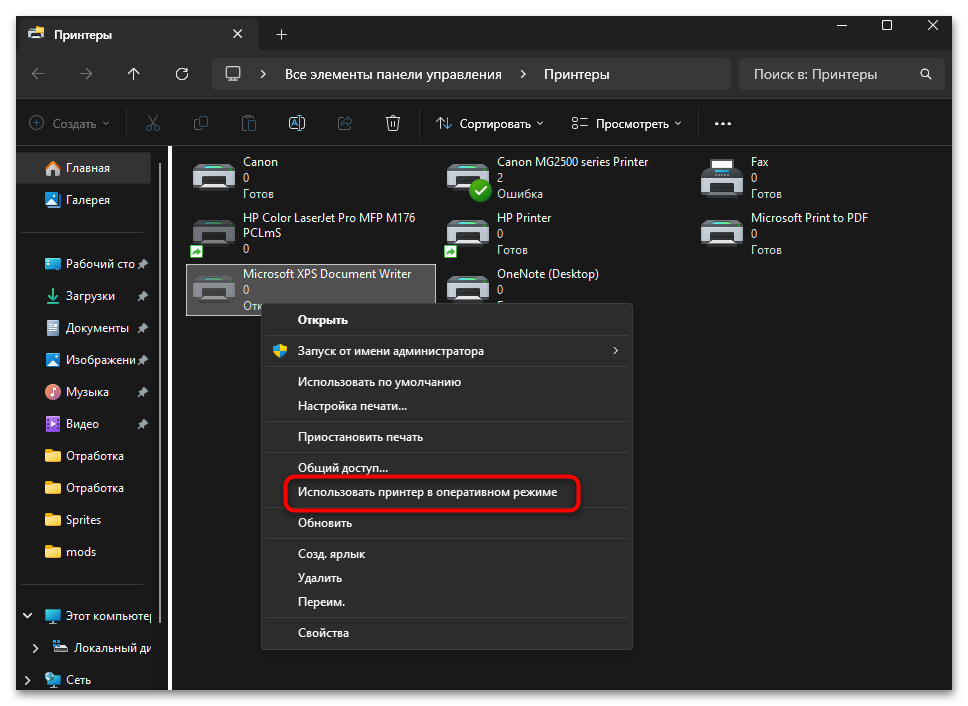Select the Canon printer icon

click(214, 178)
